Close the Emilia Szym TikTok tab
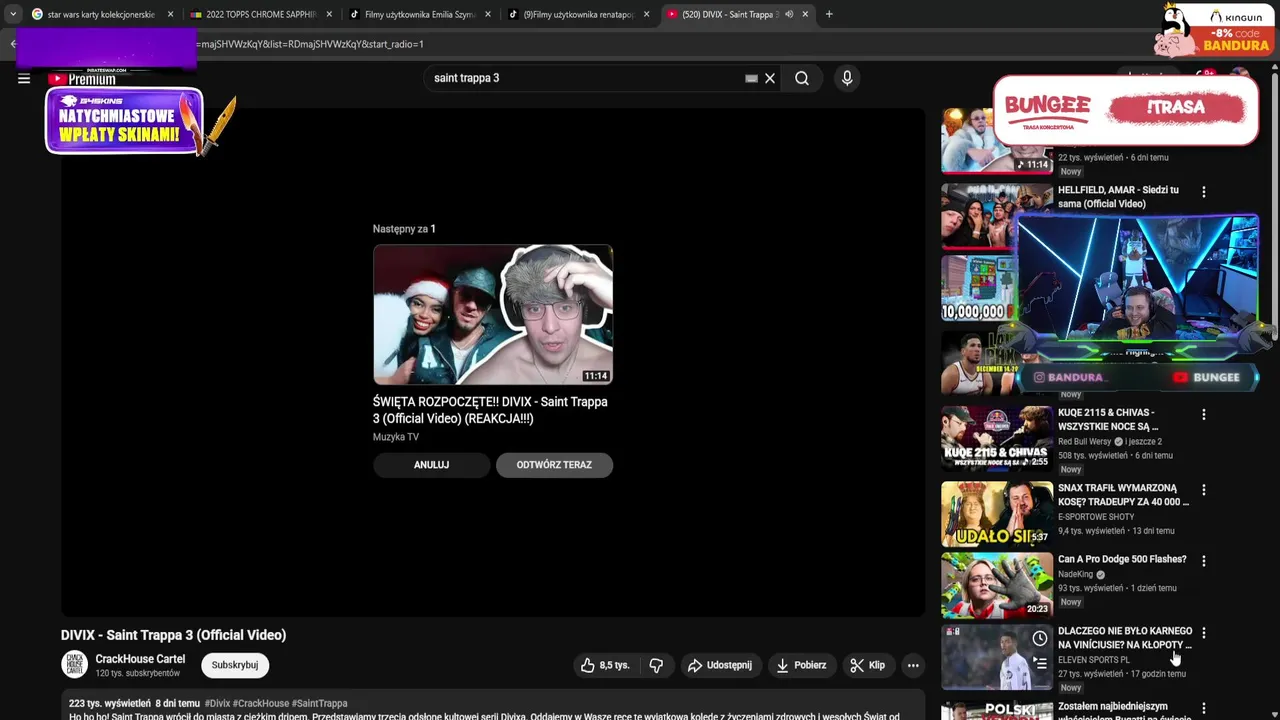The height and width of the screenshot is (720, 1280). (x=487, y=14)
